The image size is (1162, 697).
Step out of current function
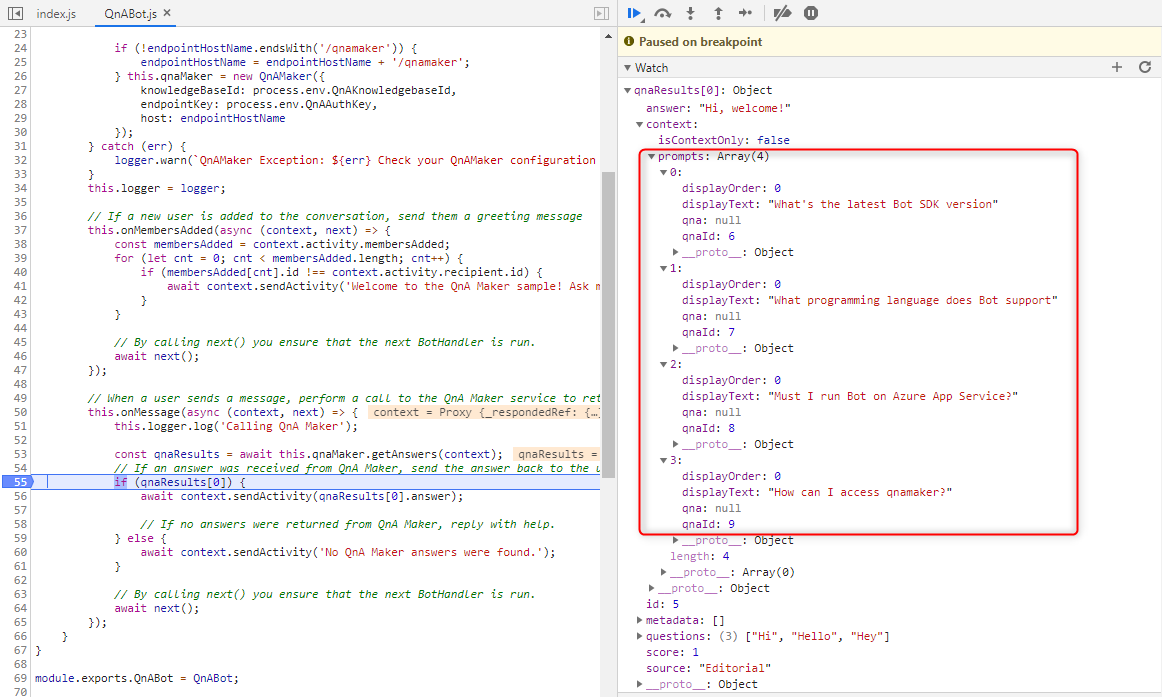[x=717, y=13]
